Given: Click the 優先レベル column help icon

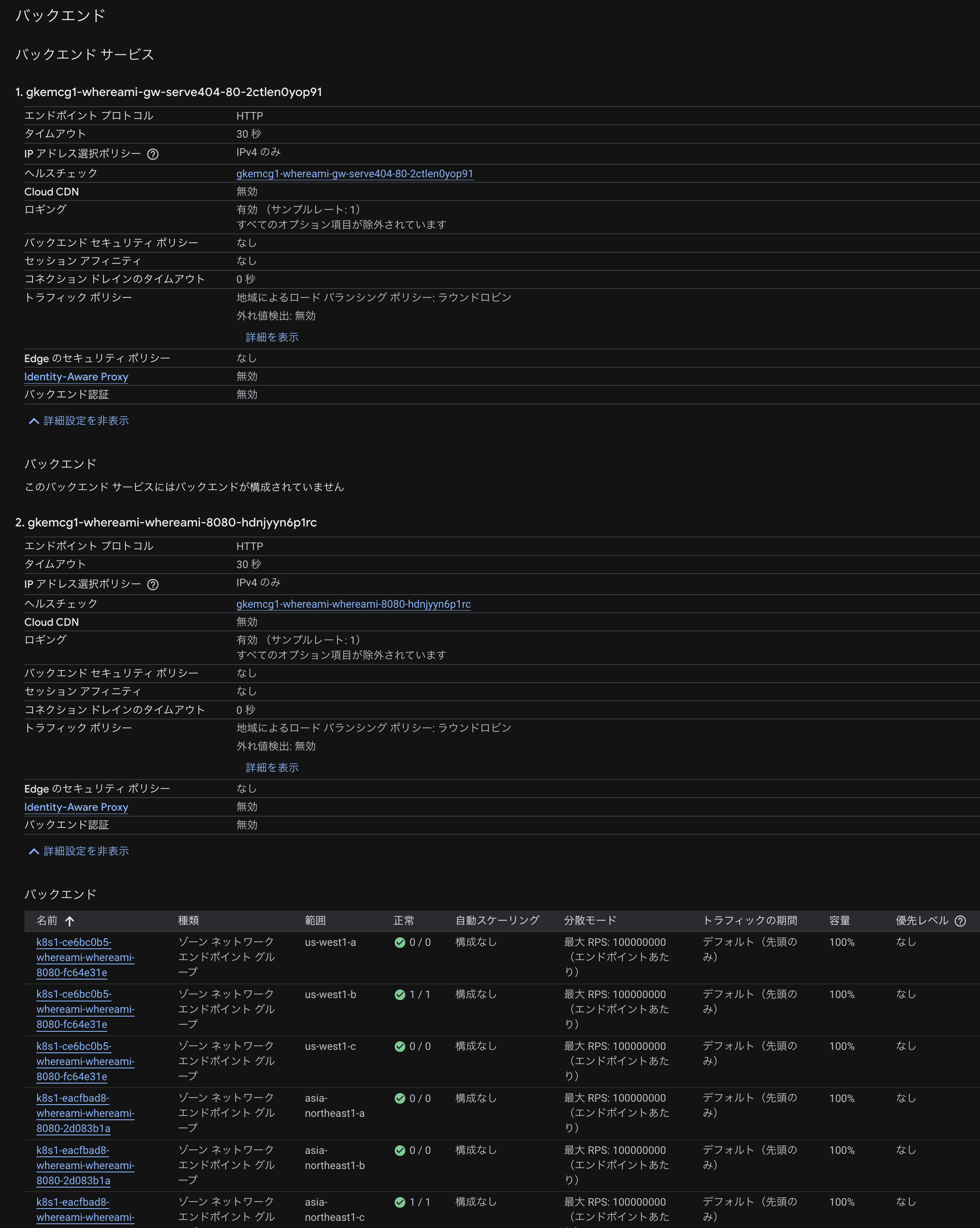Looking at the screenshot, I should [x=959, y=921].
